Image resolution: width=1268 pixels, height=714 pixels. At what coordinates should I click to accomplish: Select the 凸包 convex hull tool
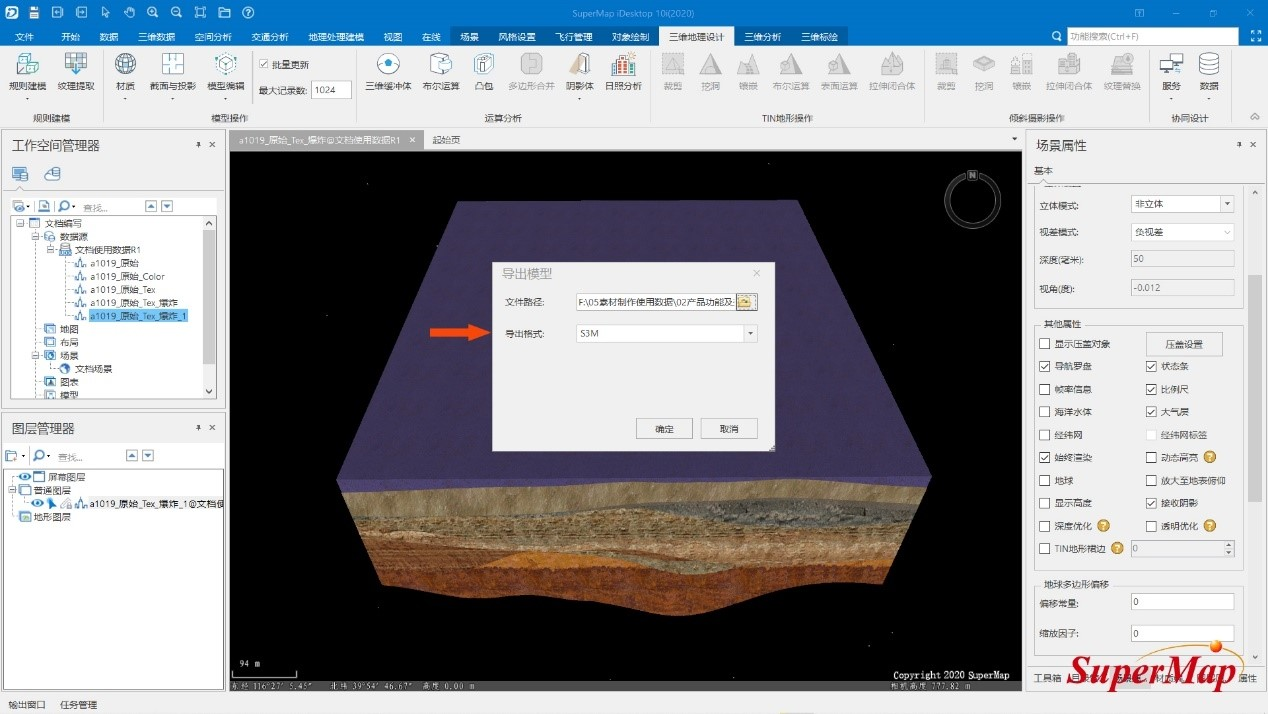(484, 72)
